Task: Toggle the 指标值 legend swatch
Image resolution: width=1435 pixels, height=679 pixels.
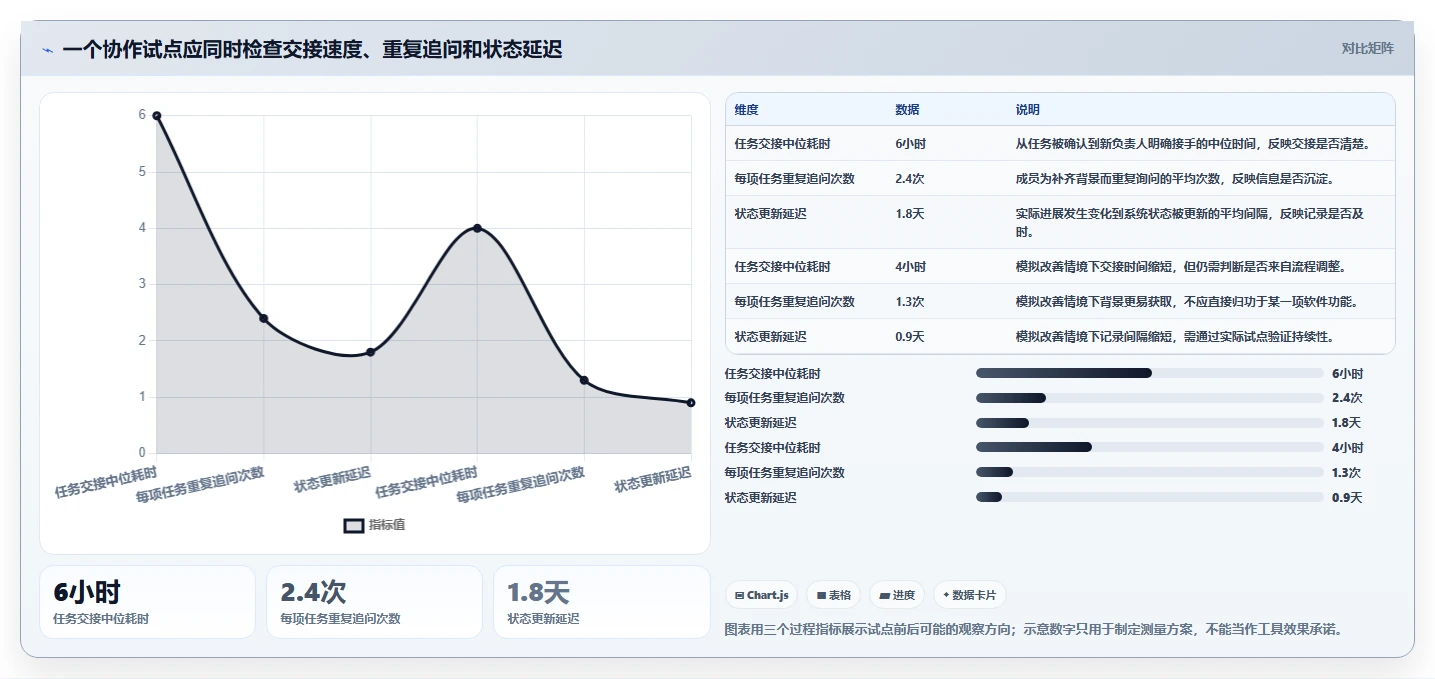Action: (x=354, y=525)
